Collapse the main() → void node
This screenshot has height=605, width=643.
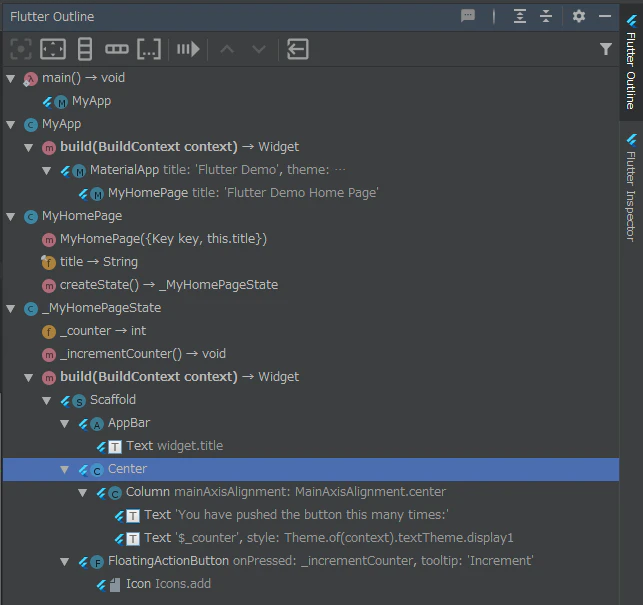pyautogui.click(x=11, y=78)
